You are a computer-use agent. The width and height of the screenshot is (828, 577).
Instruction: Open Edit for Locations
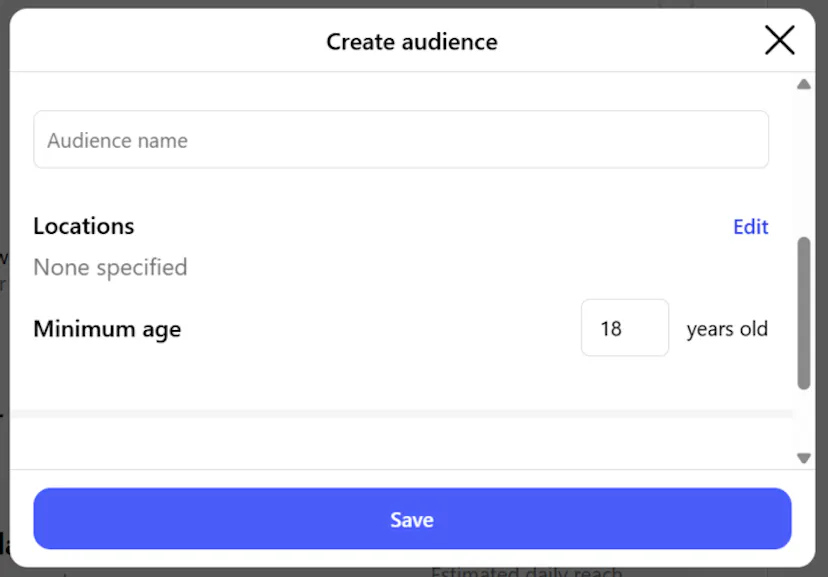click(x=750, y=227)
